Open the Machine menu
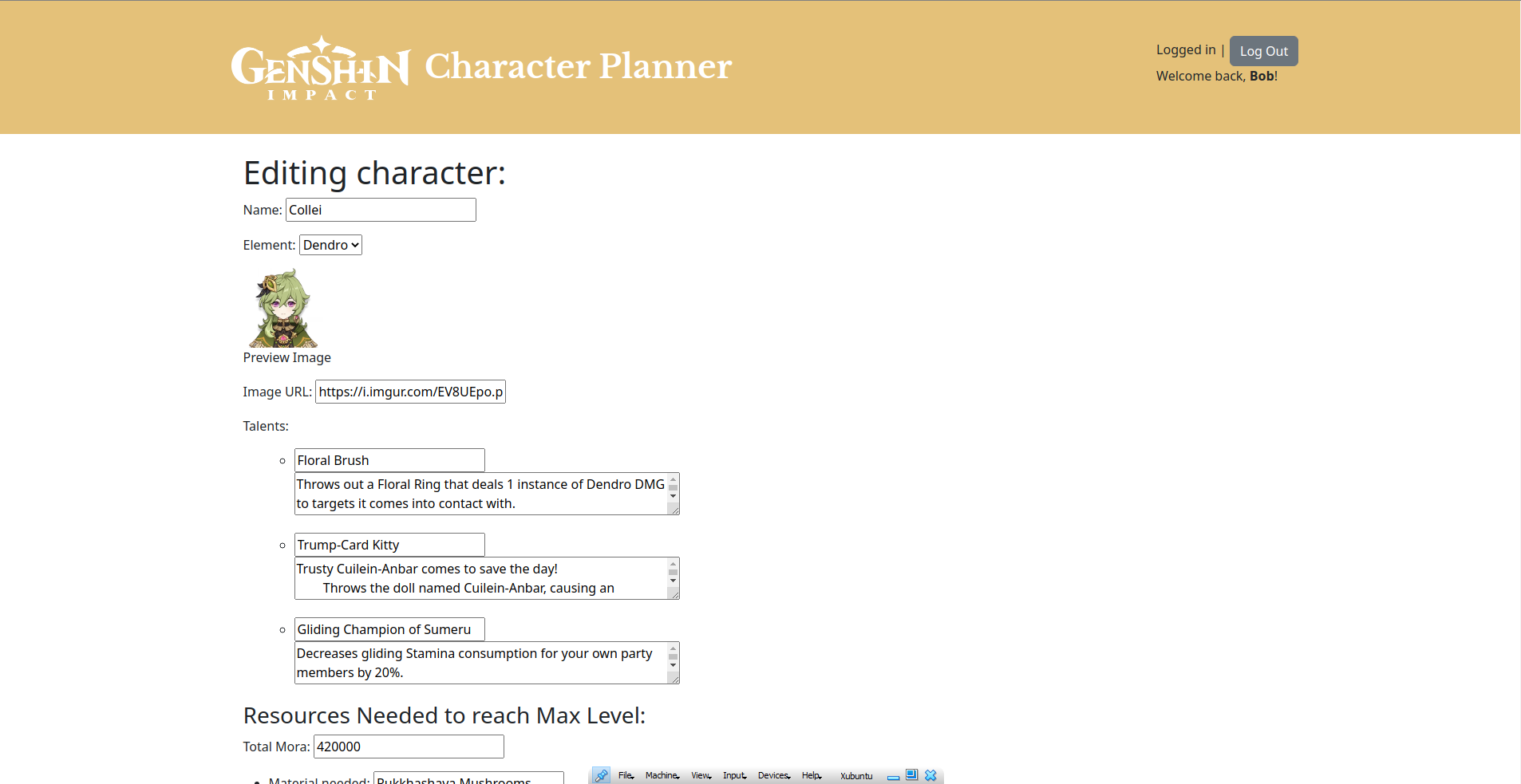The image size is (1521, 784). tap(661, 774)
